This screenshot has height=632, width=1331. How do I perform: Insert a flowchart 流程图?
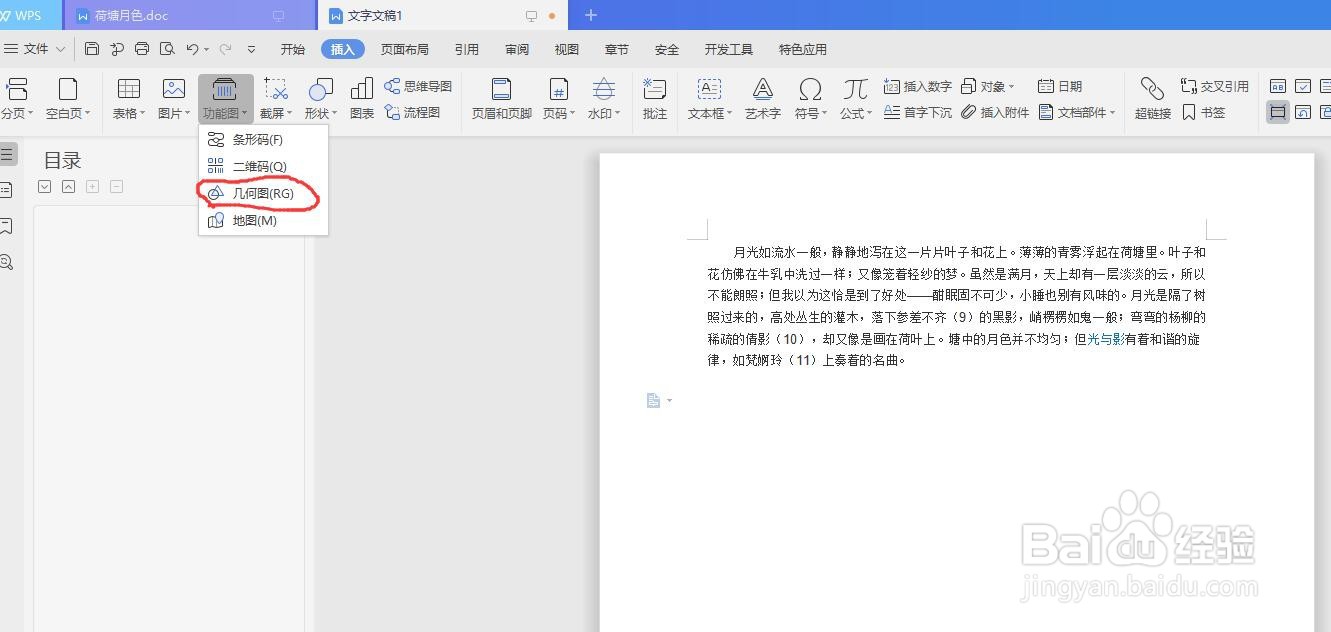click(x=412, y=113)
